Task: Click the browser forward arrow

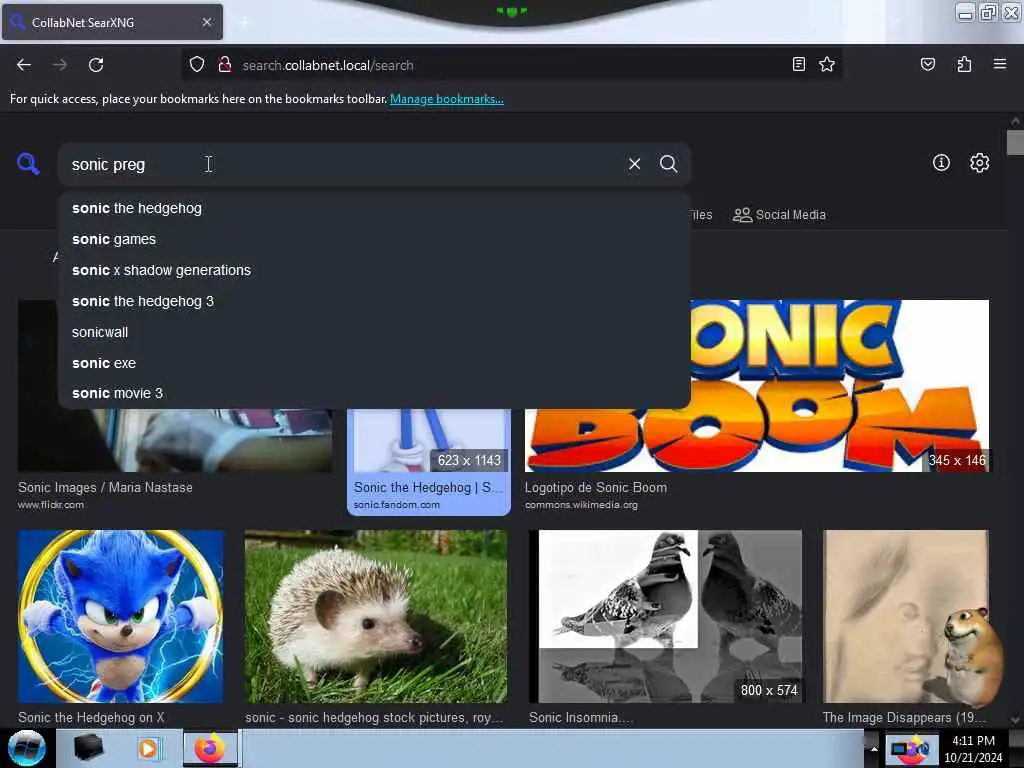Action: [60, 65]
